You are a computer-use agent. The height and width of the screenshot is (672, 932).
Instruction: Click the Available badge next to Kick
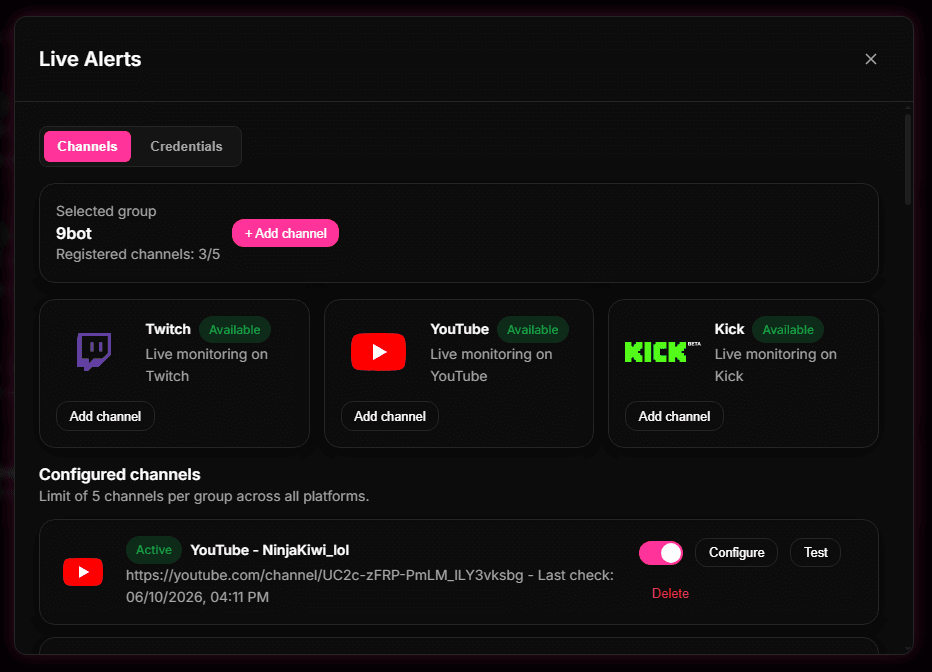(x=788, y=330)
